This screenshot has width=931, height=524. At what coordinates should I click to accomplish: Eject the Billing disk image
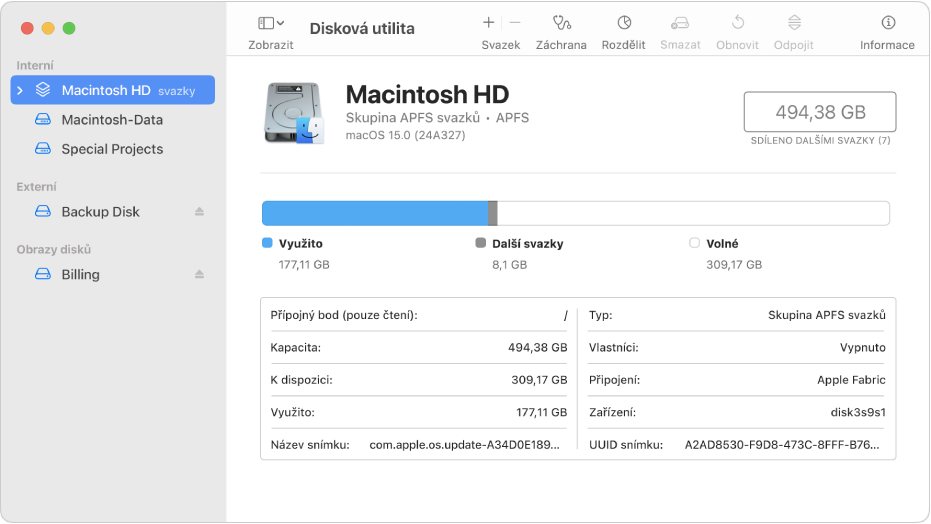199,274
